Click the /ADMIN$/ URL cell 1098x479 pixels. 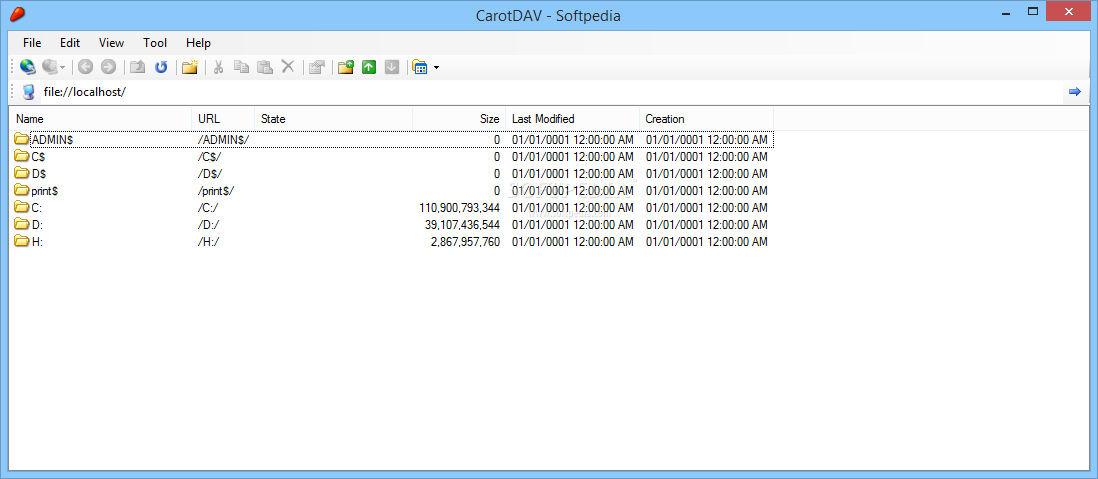[x=223, y=140]
